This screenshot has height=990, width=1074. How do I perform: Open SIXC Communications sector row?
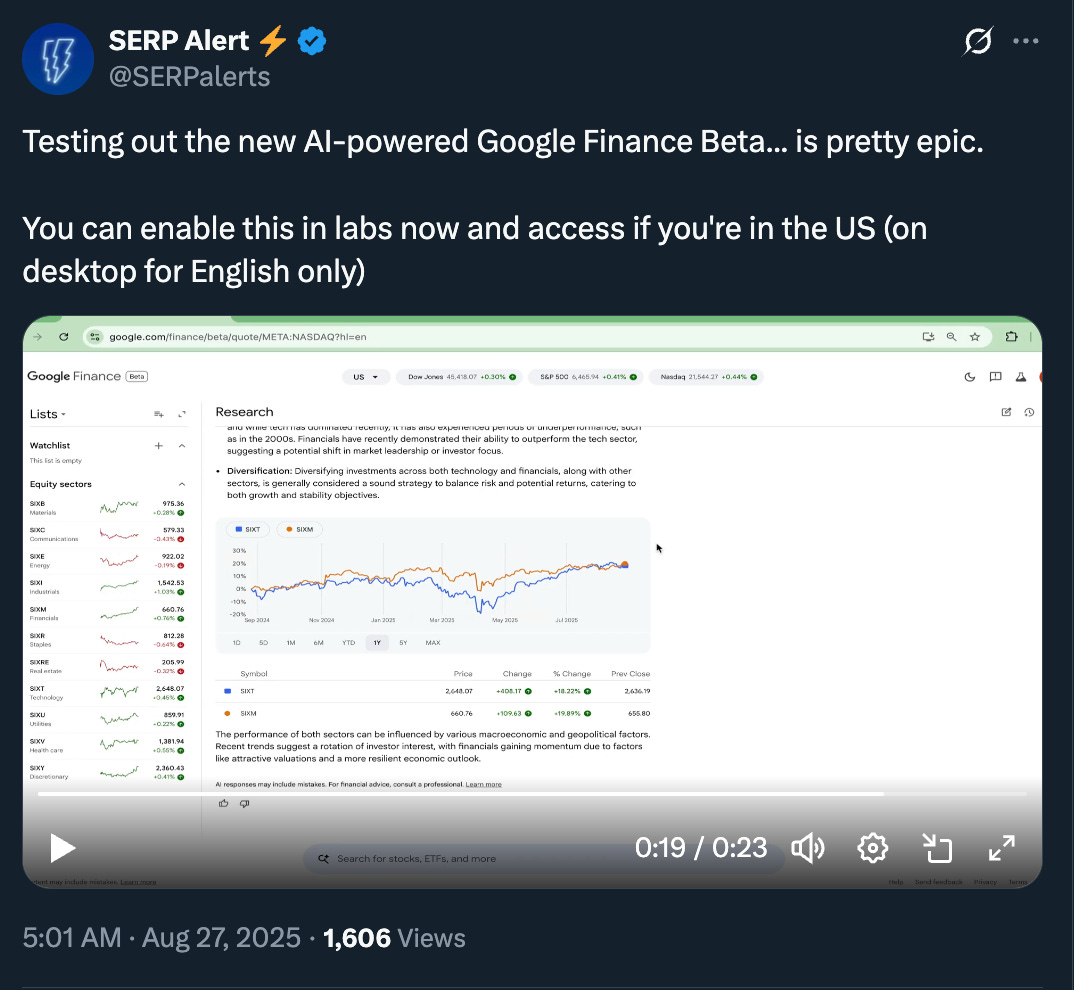[x=107, y=534]
